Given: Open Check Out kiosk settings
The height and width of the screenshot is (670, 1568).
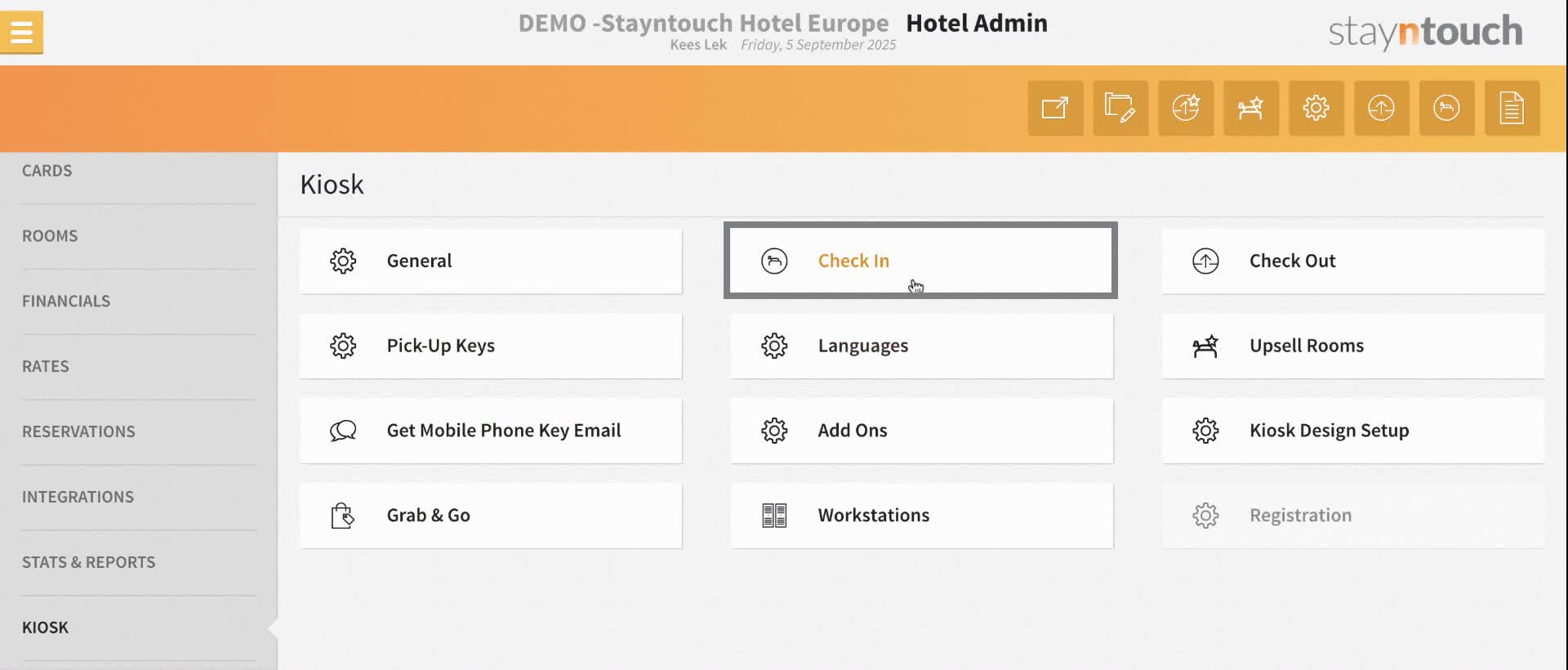Looking at the screenshot, I should pyautogui.click(x=1353, y=261).
